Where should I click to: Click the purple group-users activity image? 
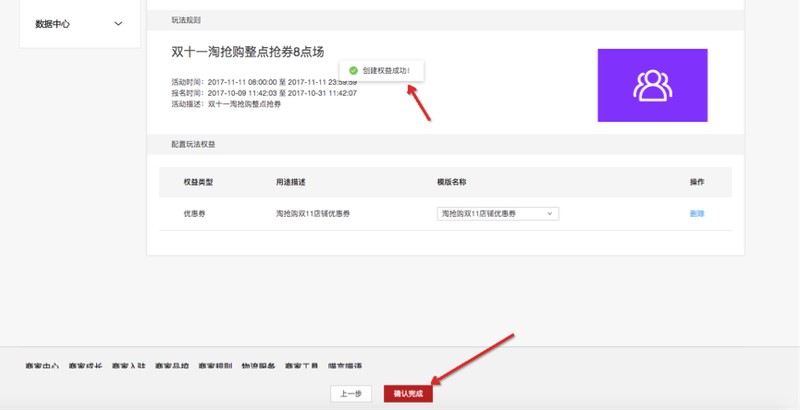click(x=653, y=85)
